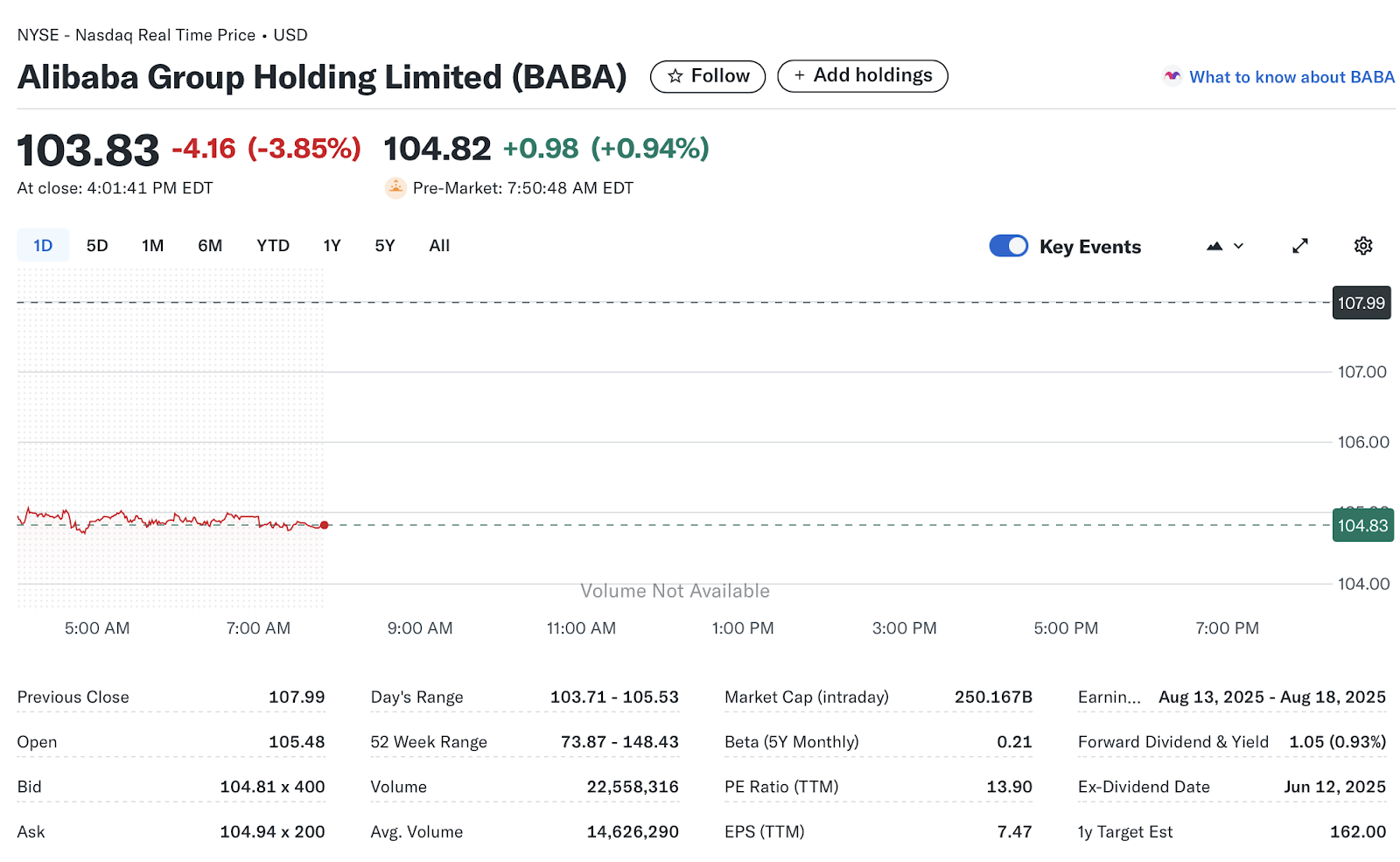This screenshot has width=1400, height=862.
Task: Click the BABA insights sparkle icon
Action: click(x=1172, y=76)
